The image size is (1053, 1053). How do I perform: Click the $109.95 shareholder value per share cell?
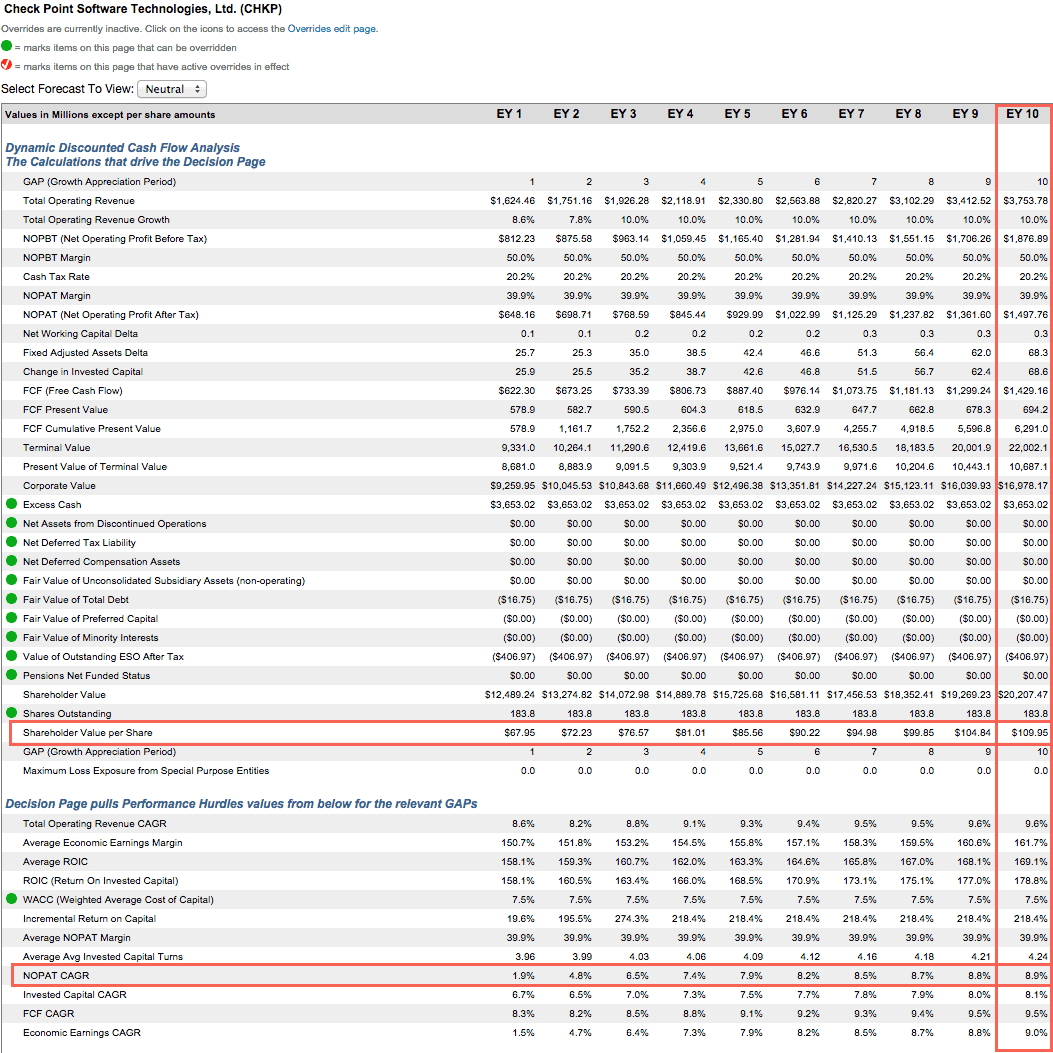point(1029,733)
